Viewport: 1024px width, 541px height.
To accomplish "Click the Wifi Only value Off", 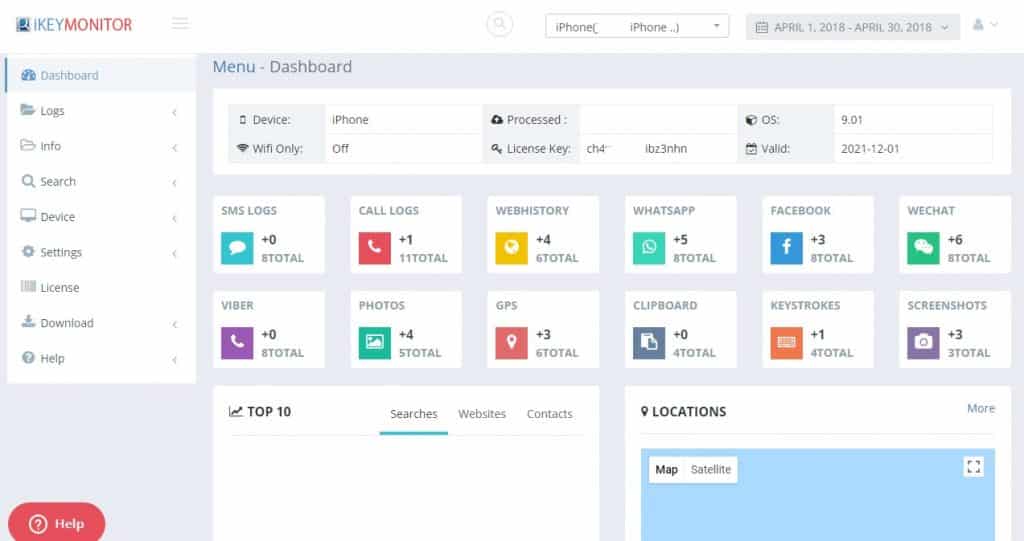I will 340,148.
